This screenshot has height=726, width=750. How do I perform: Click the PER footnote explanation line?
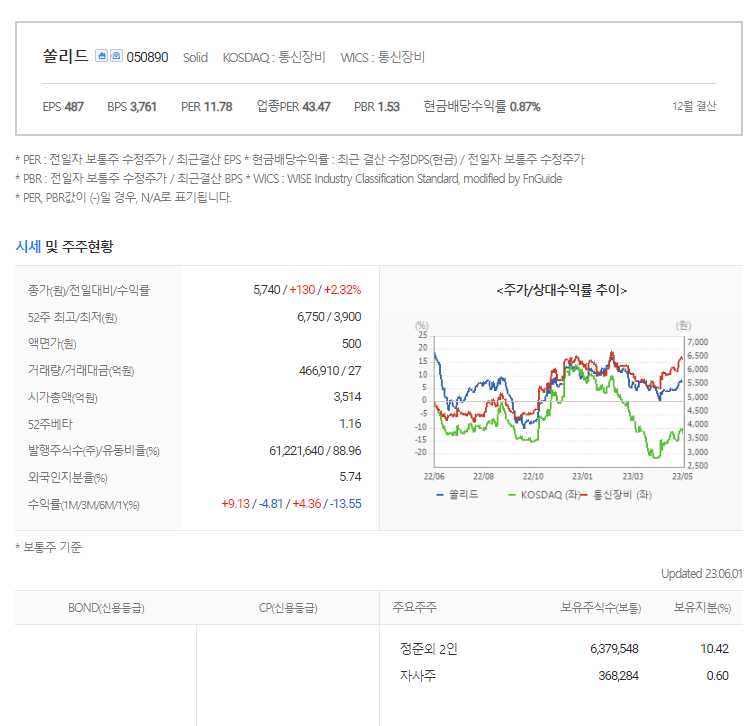coord(299,159)
